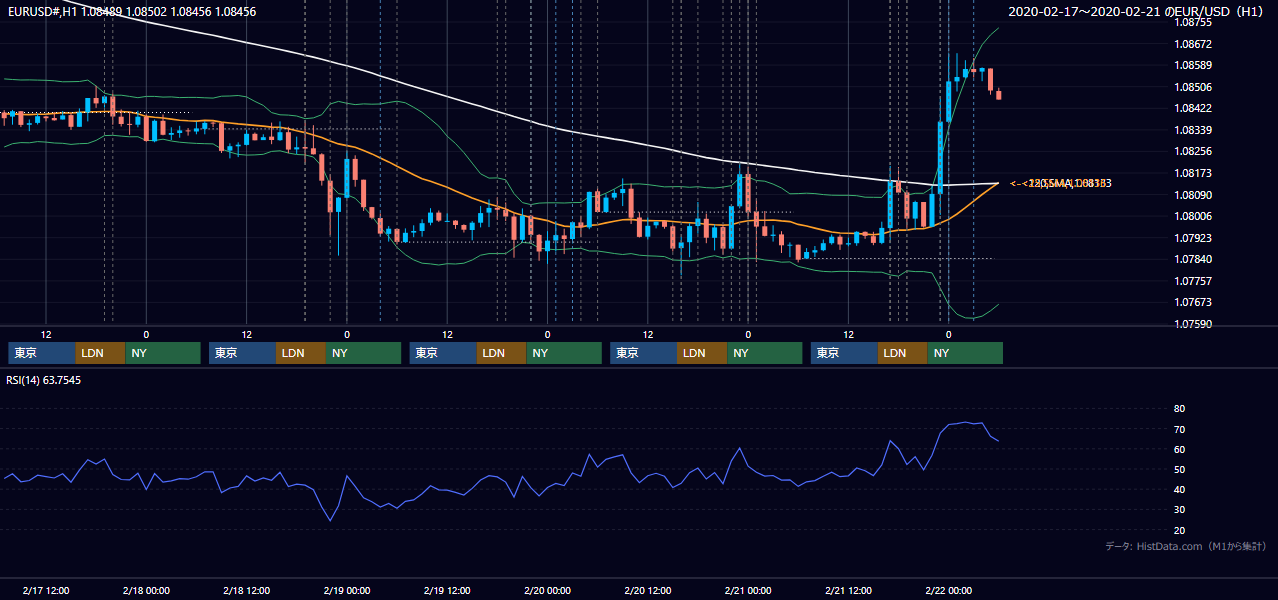The image size is (1278, 600).
Task: Click price axis label 1.07923
Action: point(1195,238)
